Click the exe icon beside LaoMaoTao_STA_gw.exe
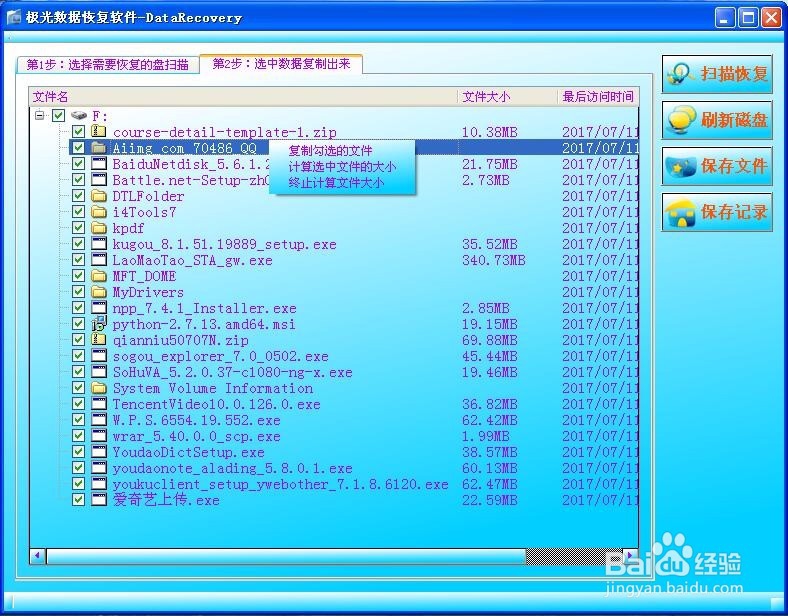 tap(99, 260)
